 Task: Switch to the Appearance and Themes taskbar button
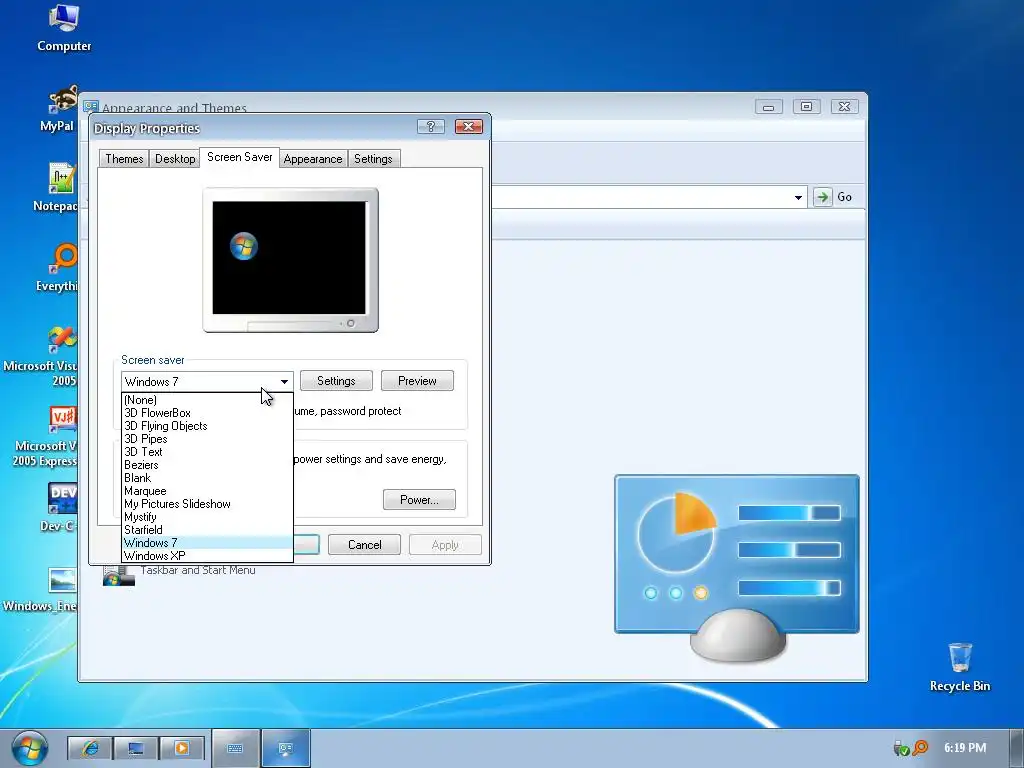(x=285, y=748)
